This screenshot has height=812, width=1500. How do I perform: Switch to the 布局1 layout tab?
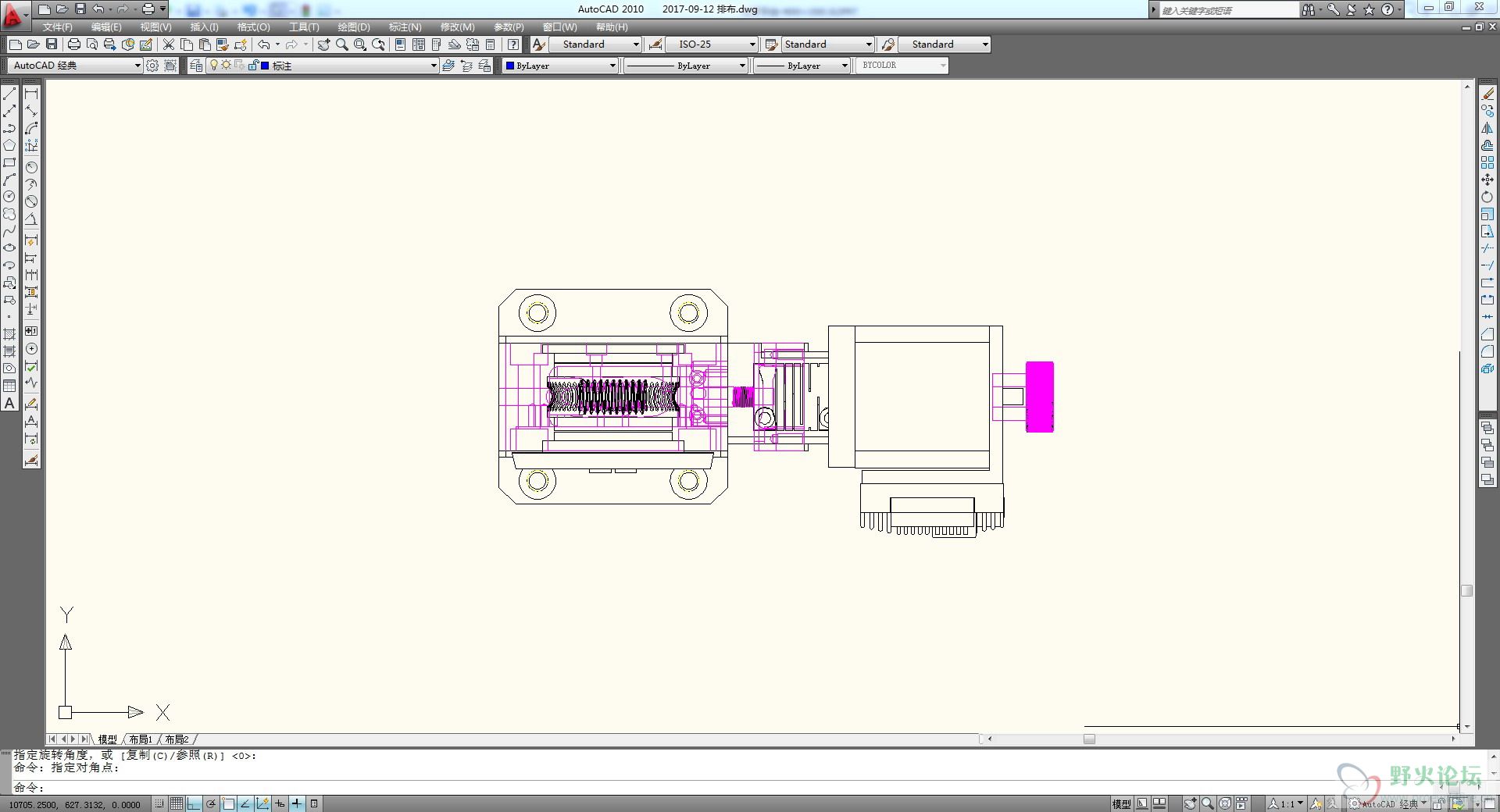(x=141, y=739)
